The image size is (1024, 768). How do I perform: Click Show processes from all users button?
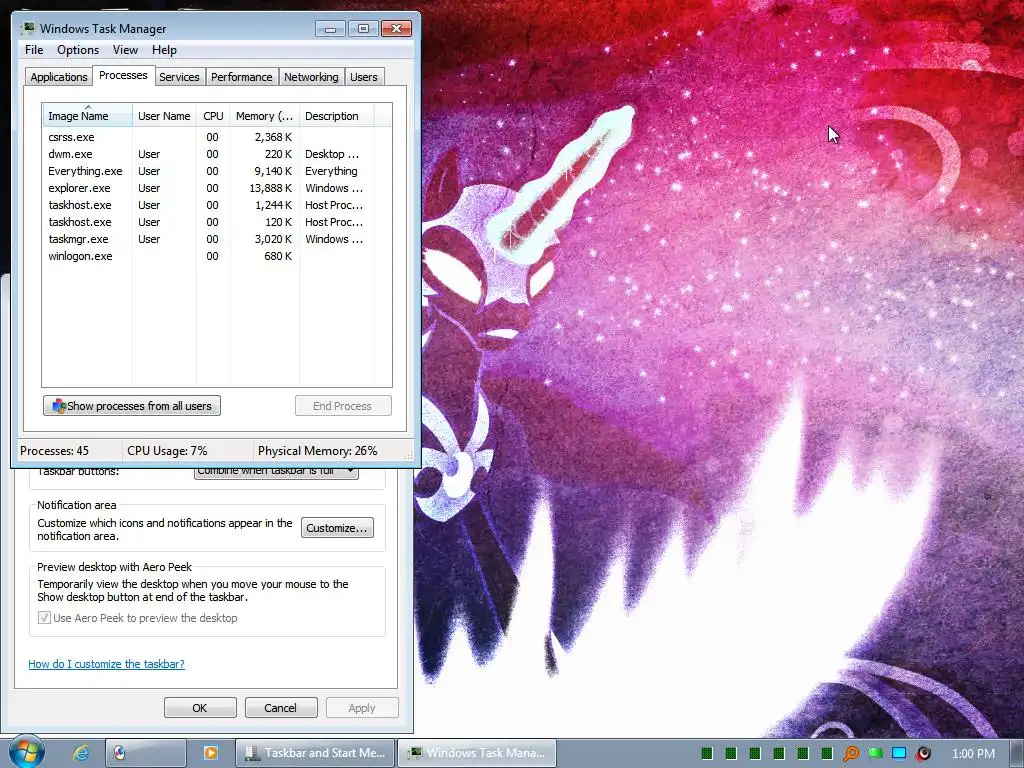pos(132,406)
